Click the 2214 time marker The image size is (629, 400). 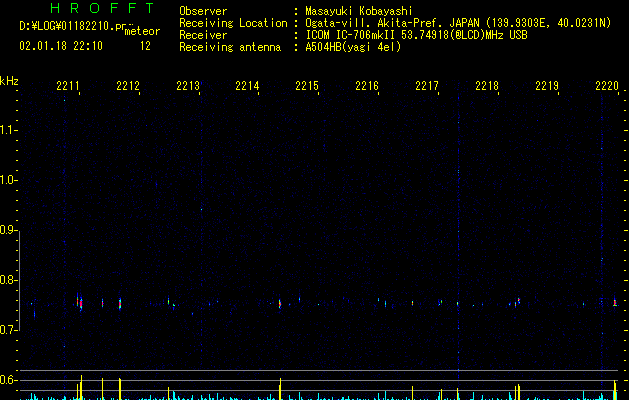247,85
